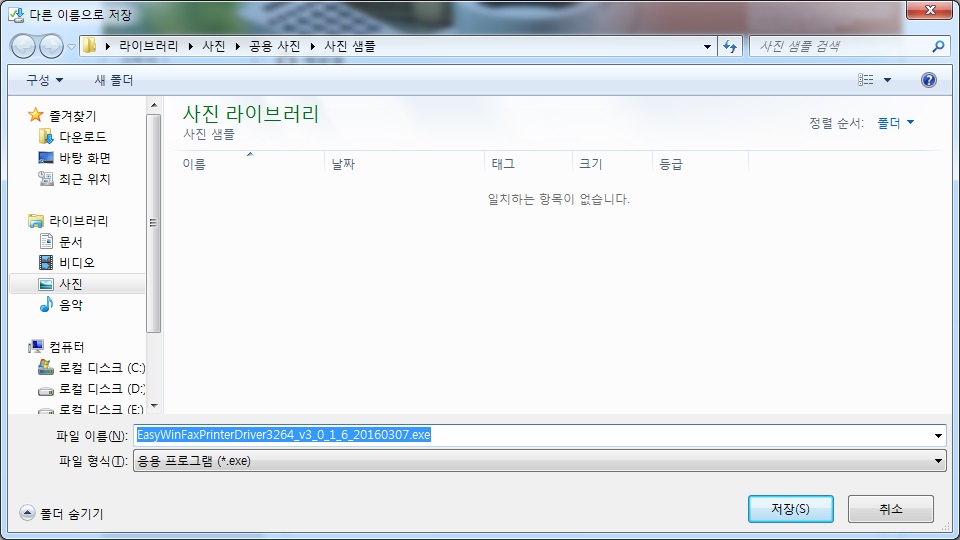Click the refresh button next to address bar
Image resolution: width=960 pixels, height=540 pixels.
(x=730, y=46)
